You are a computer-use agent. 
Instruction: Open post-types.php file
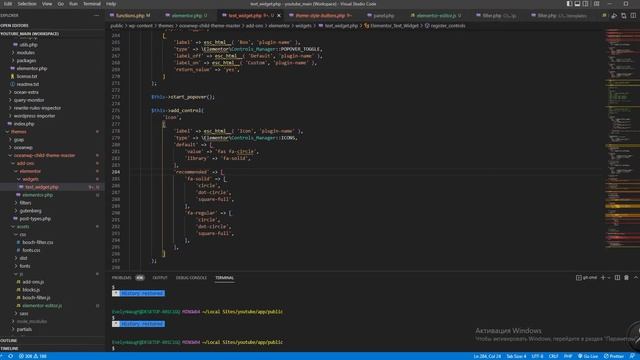click(35, 219)
